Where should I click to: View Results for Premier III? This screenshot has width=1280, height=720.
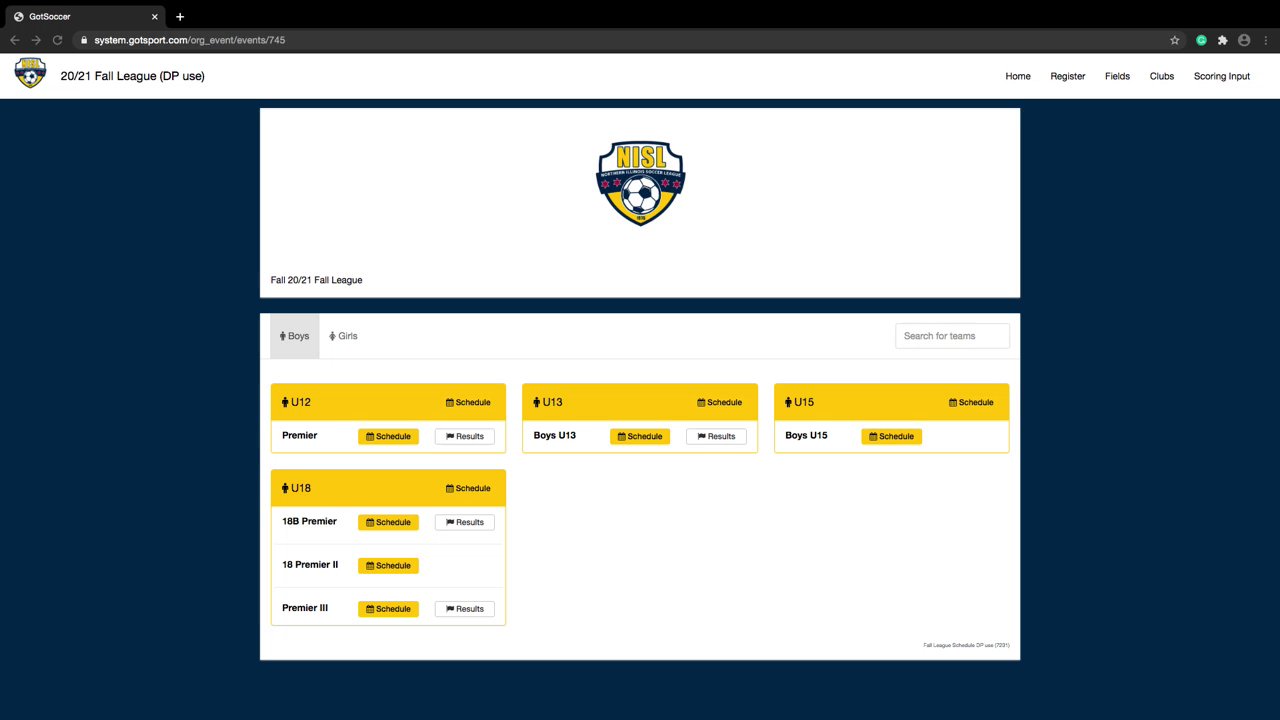pos(465,608)
